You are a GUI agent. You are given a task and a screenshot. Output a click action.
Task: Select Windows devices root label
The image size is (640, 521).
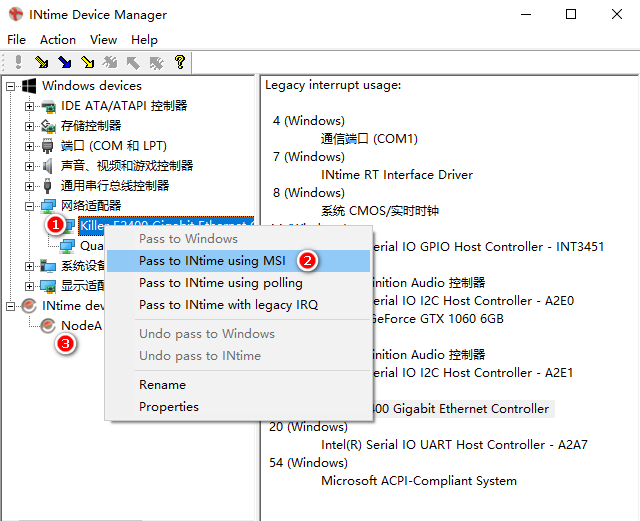(92, 86)
